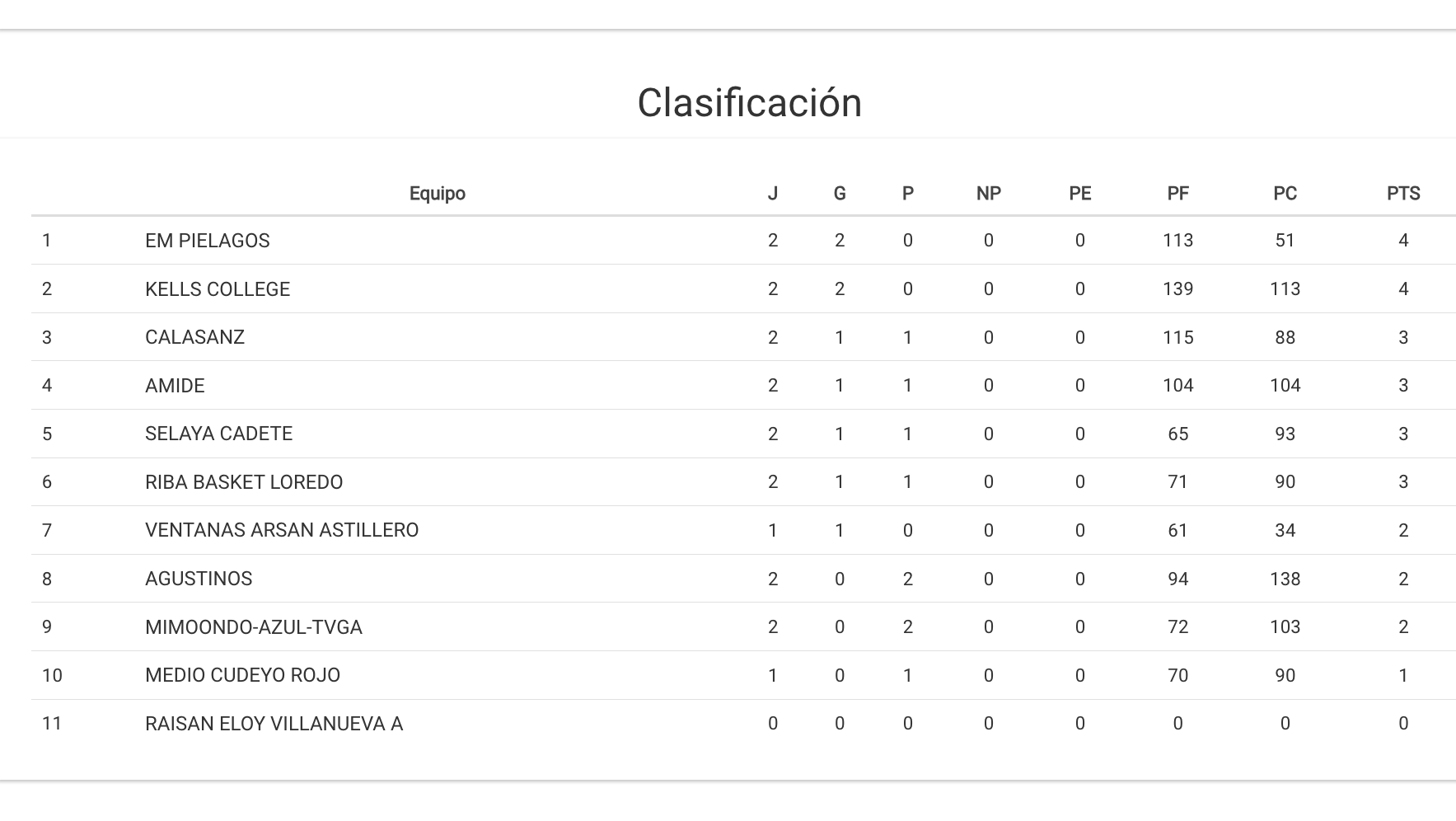Click the J column header
1456x821 pixels.
click(772, 194)
